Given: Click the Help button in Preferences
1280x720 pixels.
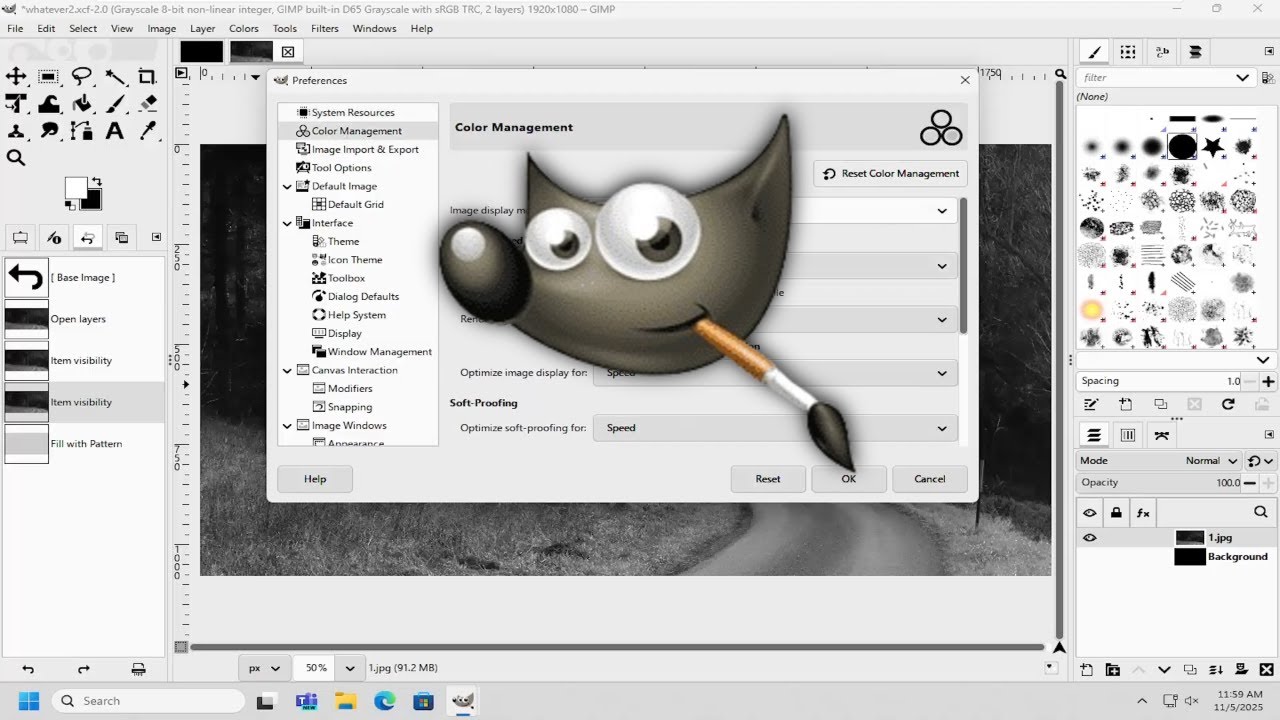Looking at the screenshot, I should click(315, 479).
